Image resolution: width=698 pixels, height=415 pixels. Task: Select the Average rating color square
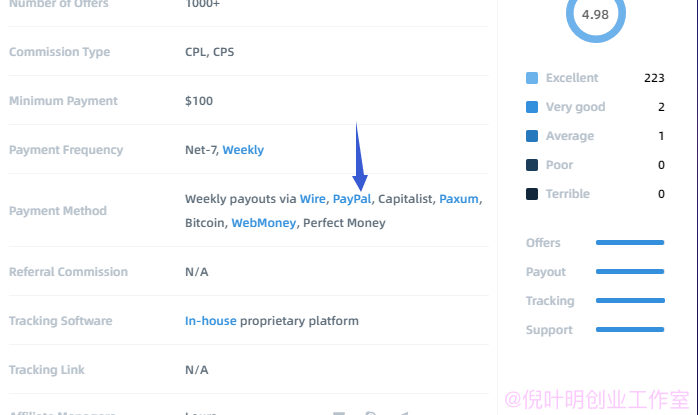click(x=532, y=136)
